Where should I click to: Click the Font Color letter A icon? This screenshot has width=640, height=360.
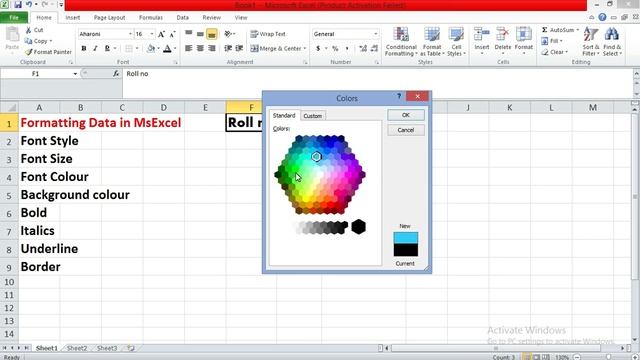tap(167, 48)
